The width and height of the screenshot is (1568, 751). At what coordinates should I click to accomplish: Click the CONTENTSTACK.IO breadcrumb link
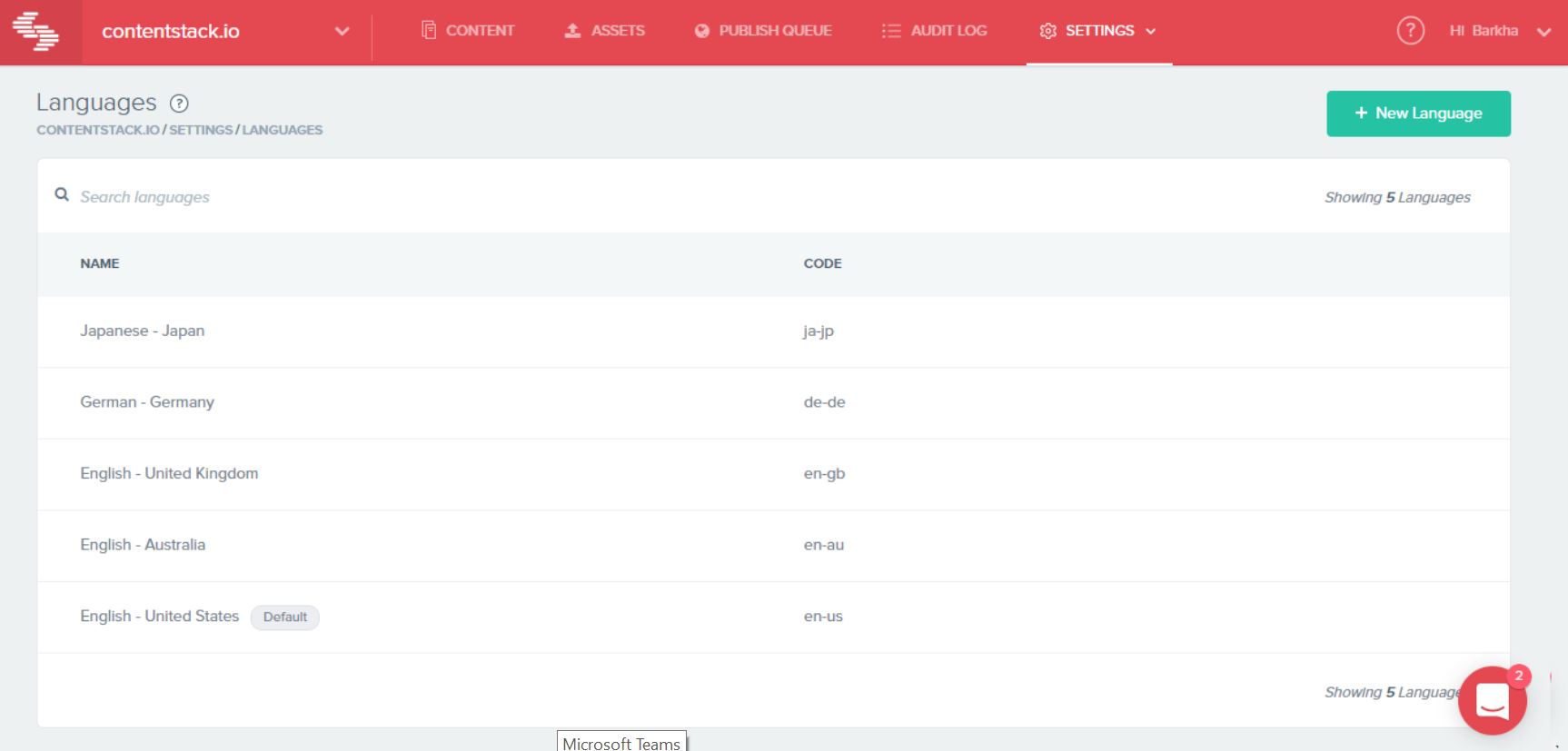click(98, 130)
